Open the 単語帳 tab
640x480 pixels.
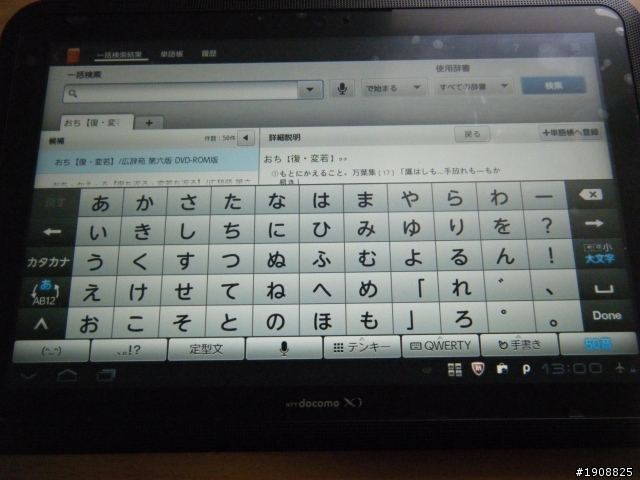(172, 54)
